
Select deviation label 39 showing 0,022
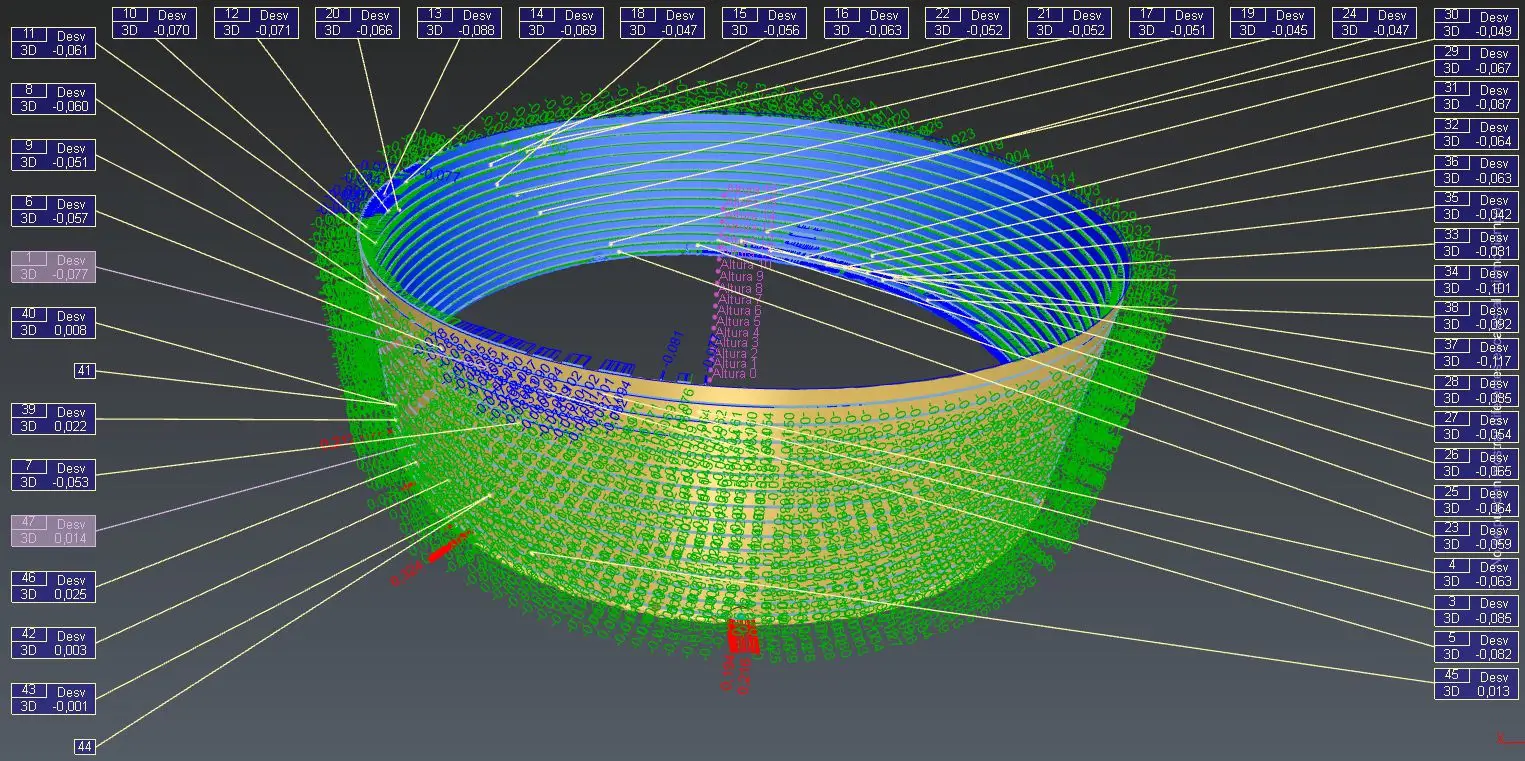(x=53, y=418)
